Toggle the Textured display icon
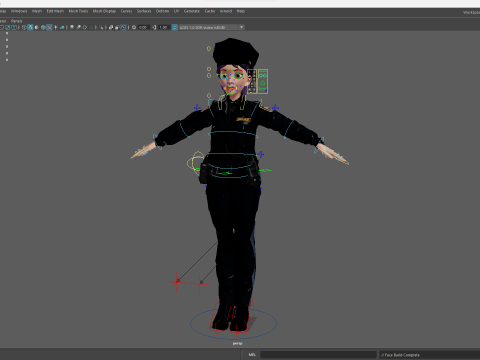This screenshot has height=360, width=480. [49, 27]
